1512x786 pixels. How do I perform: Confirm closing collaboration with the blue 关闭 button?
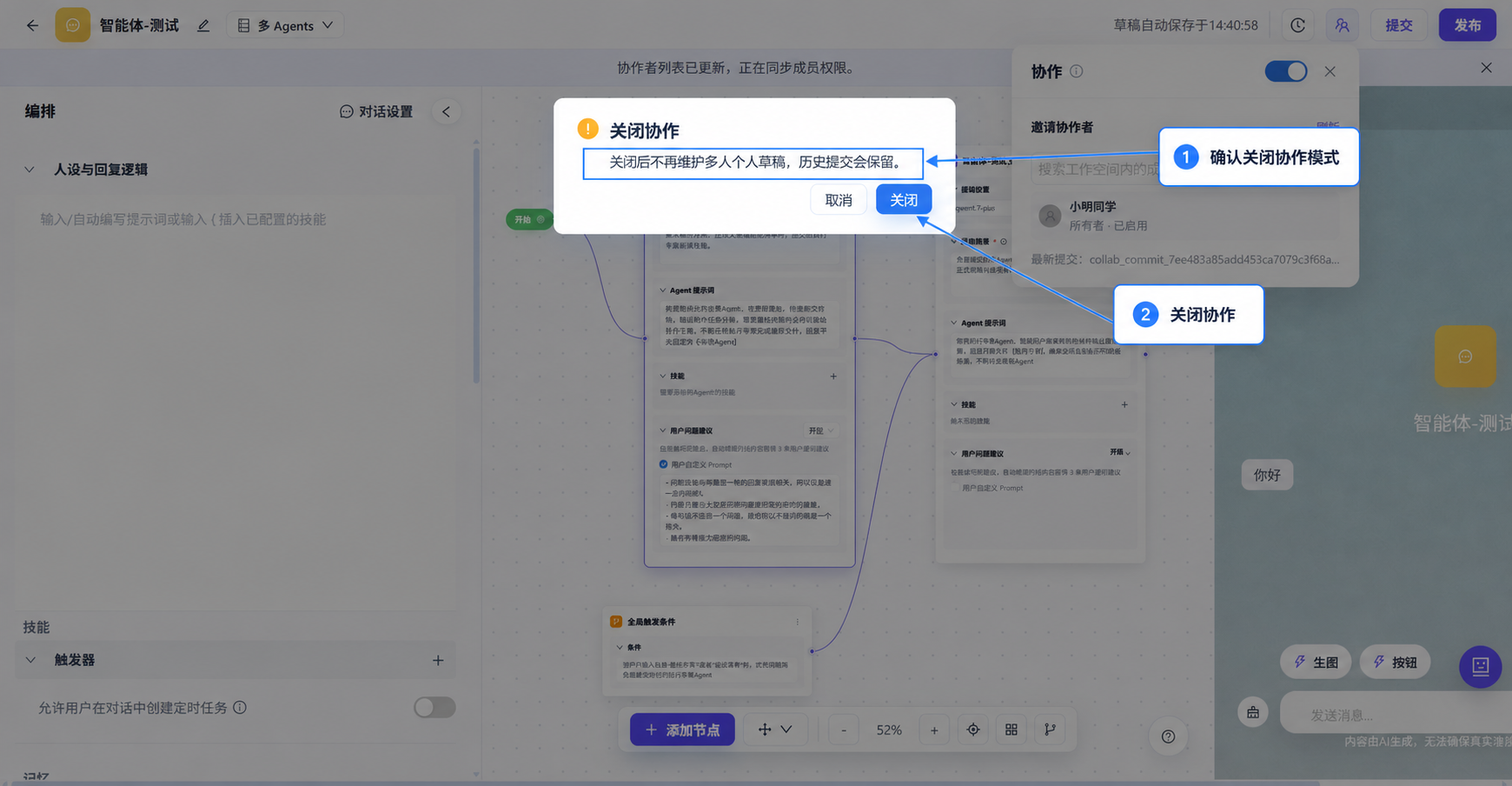coord(904,200)
